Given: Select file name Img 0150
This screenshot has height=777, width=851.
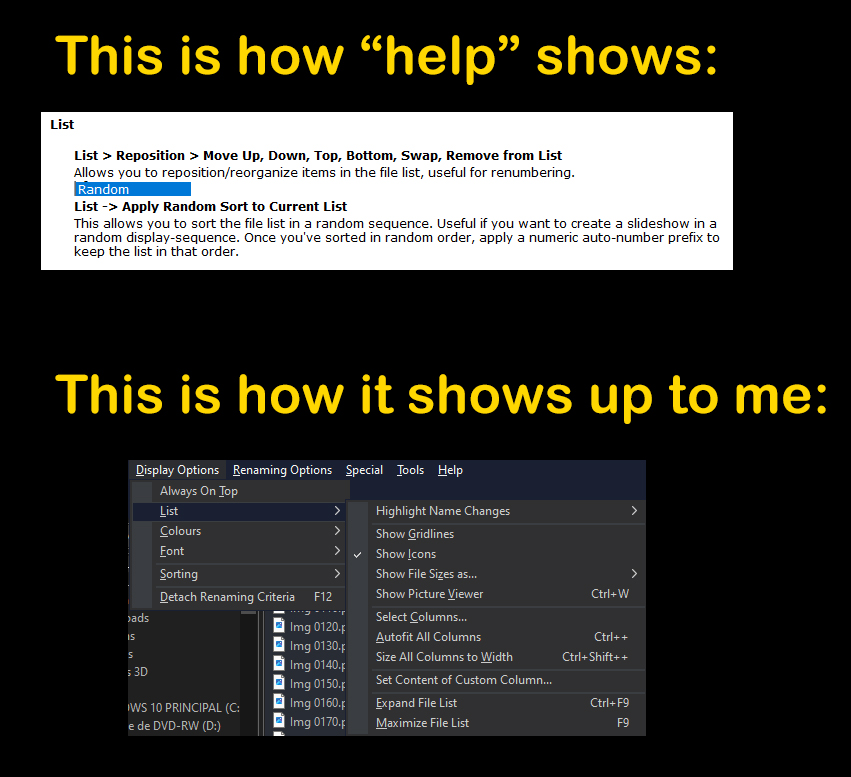Looking at the screenshot, I should pos(317,684).
